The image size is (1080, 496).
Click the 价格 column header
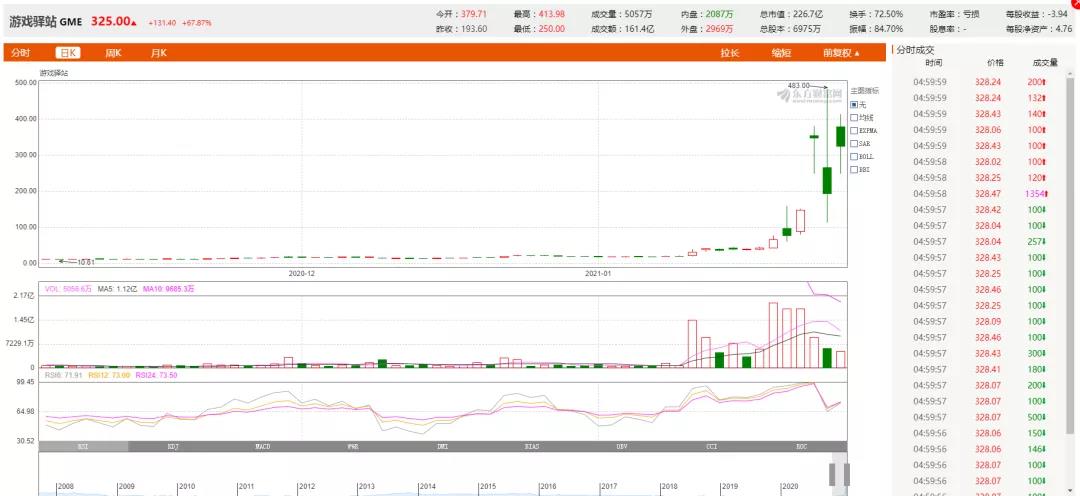995,63
